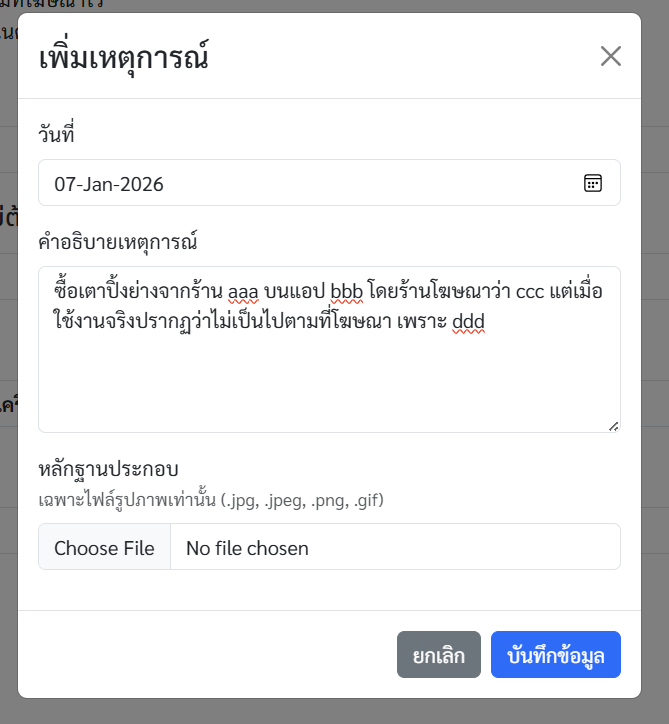
Task: Click the คำอธิบายเหตุการณ์ label
Action: coord(117,241)
